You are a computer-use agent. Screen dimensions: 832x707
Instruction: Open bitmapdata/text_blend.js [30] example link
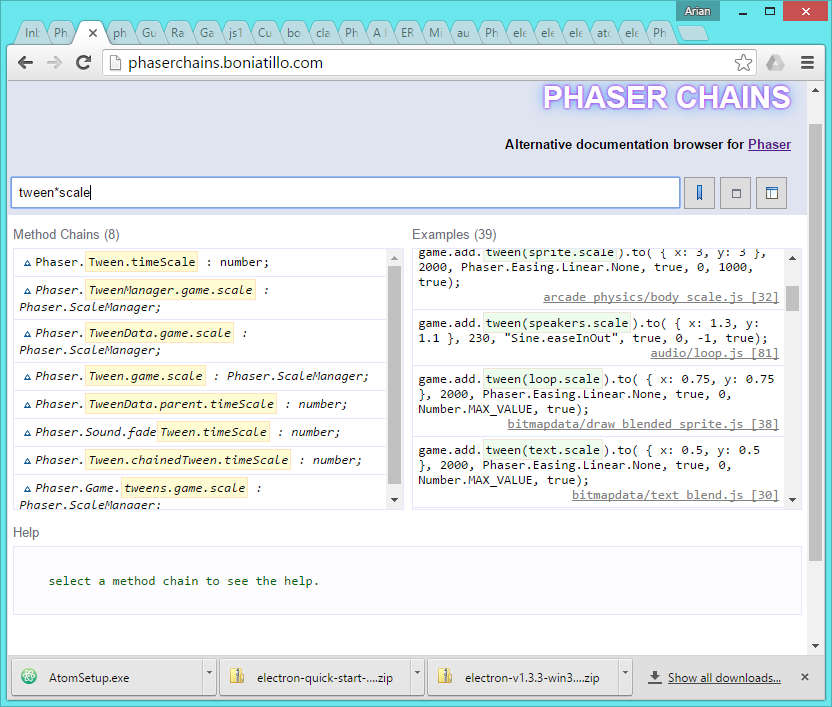tap(675, 495)
